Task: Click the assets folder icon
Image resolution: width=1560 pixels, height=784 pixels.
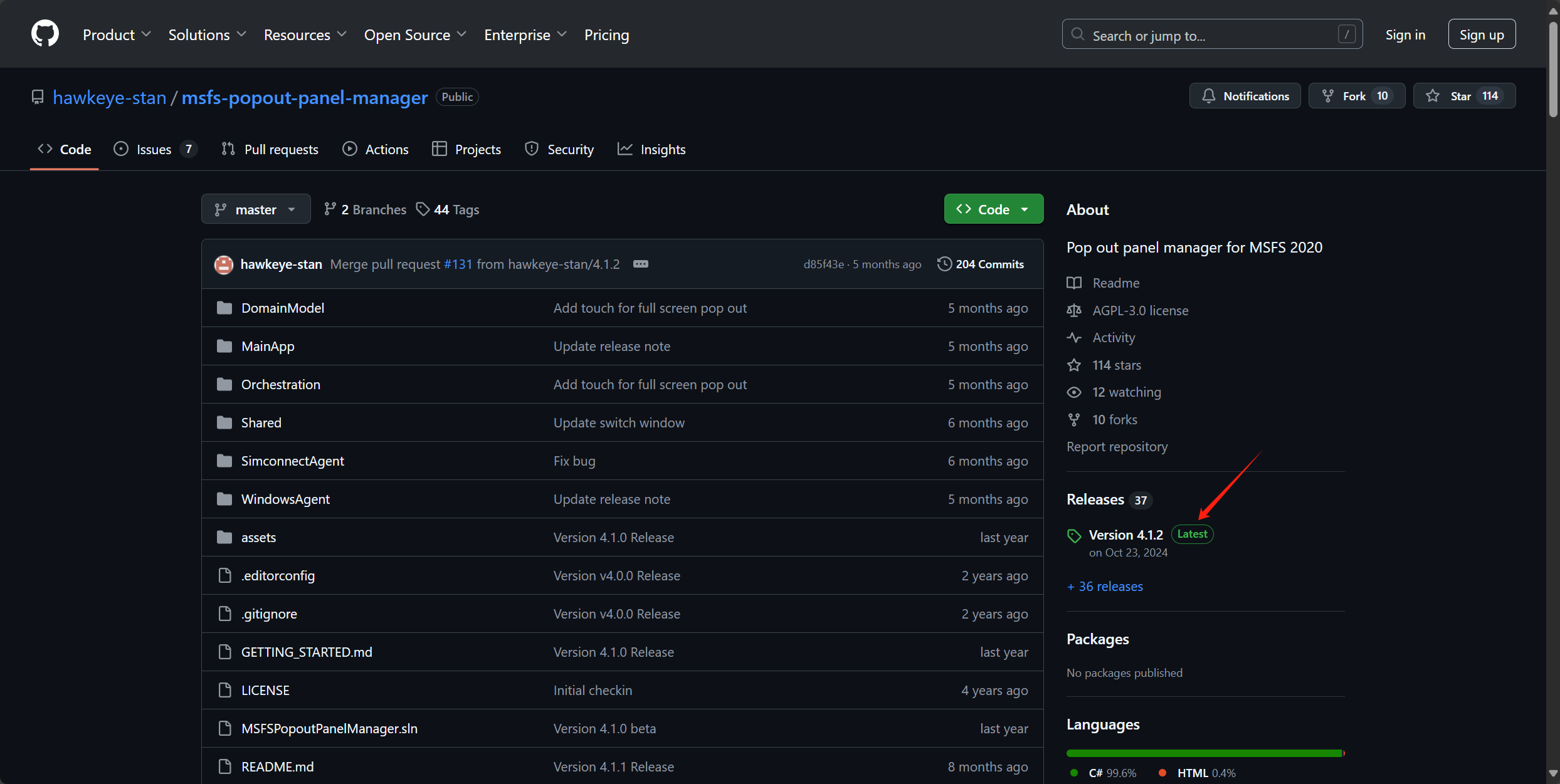Action: 224,537
